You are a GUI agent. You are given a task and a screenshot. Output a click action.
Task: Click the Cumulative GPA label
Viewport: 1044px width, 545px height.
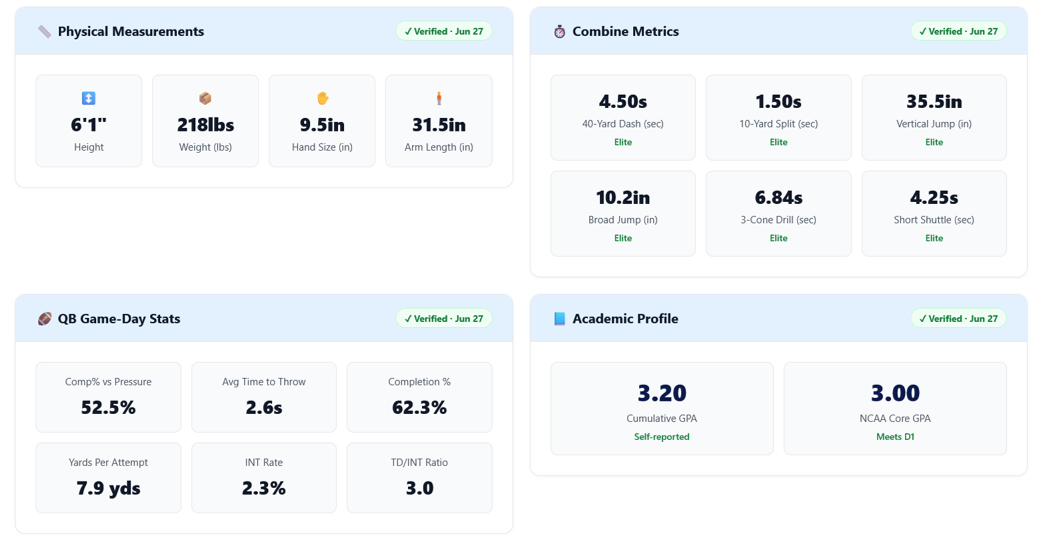point(662,419)
